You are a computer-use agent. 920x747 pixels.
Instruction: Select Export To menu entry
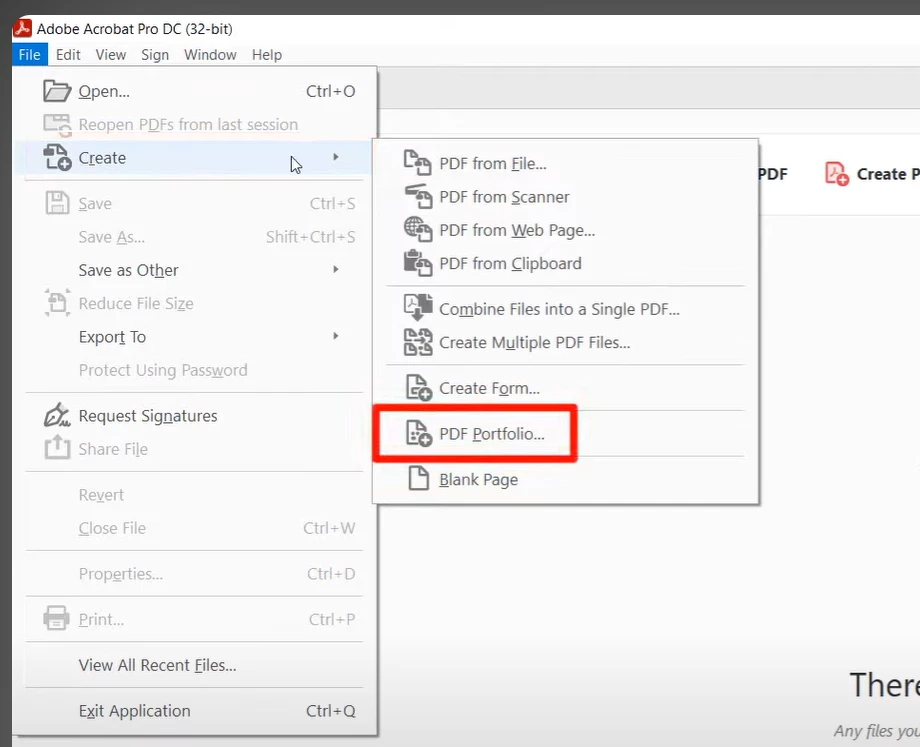click(194, 336)
